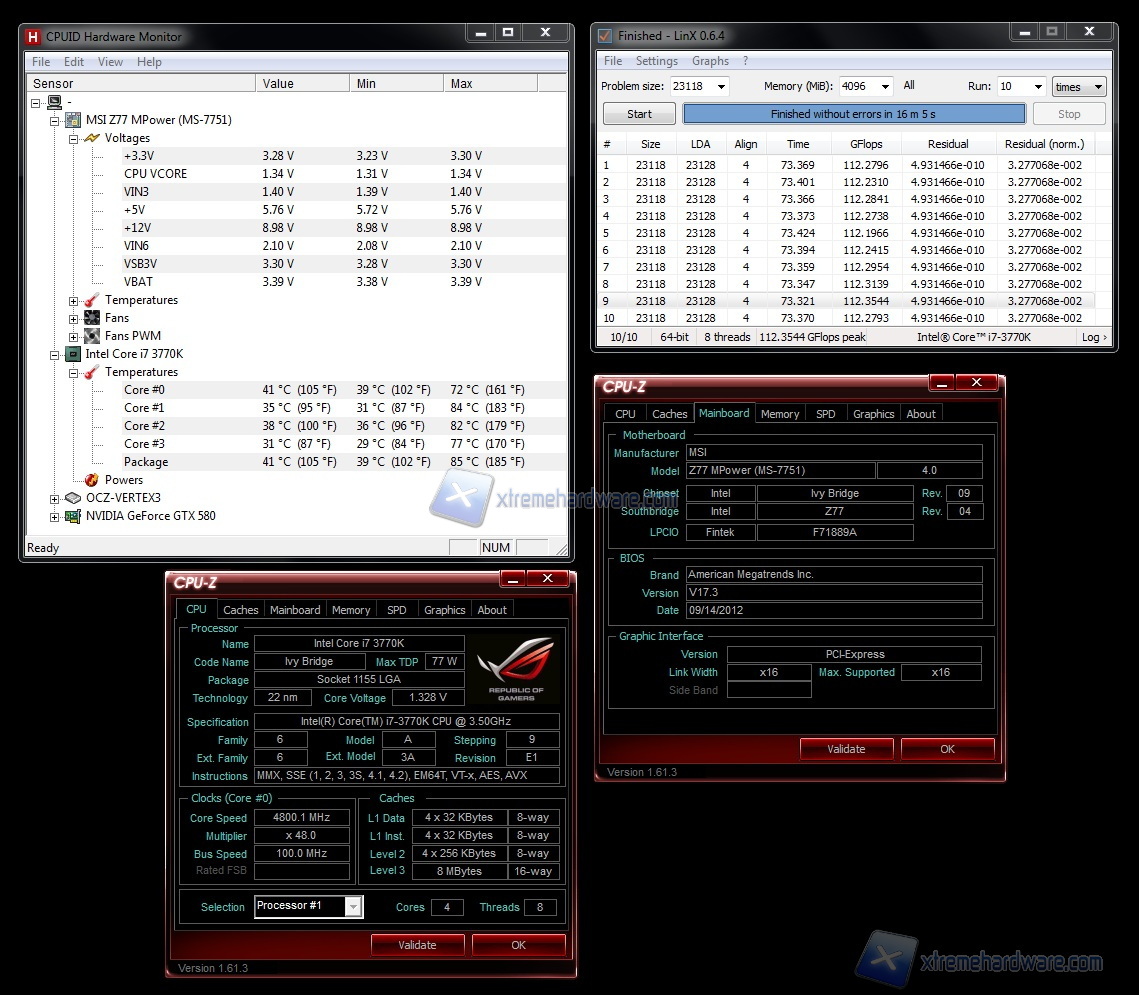Open the Processor #1 selection dropdown

point(353,907)
